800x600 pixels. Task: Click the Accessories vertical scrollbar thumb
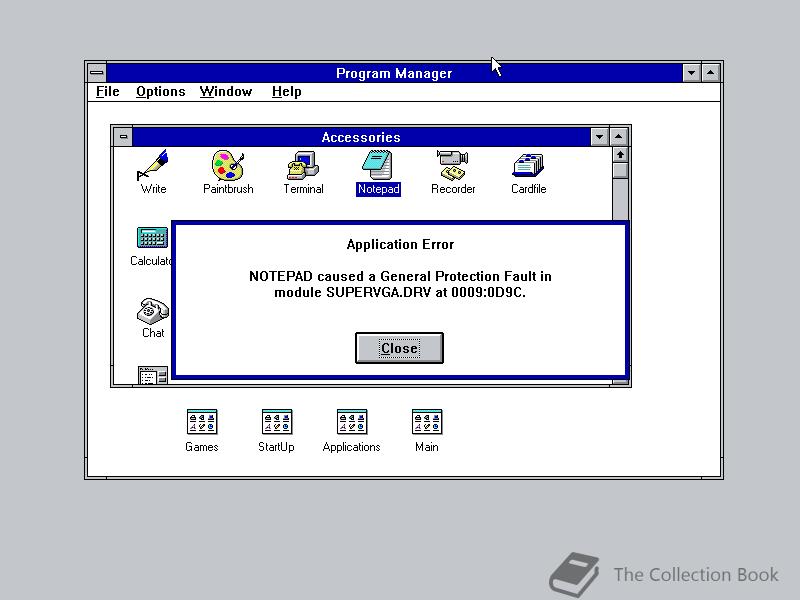pos(620,170)
